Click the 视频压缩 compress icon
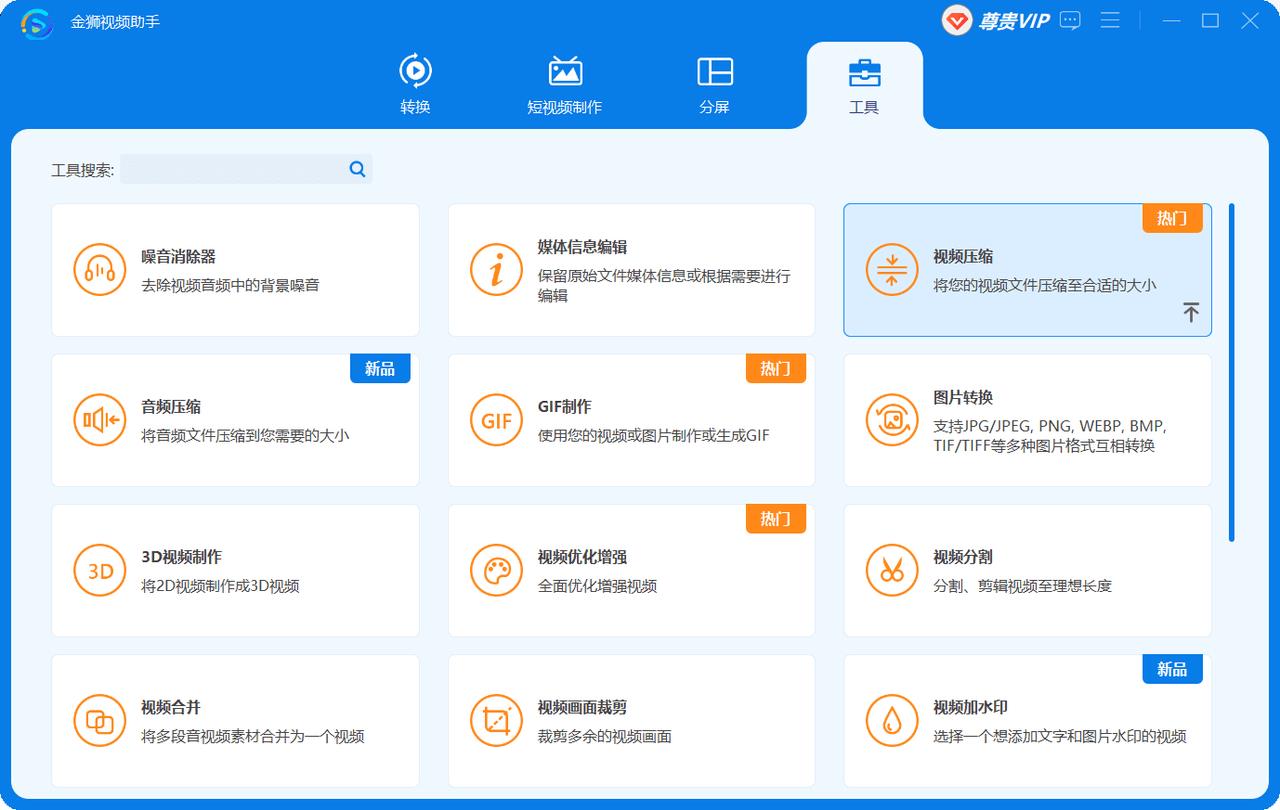Screen dimensions: 1280x810 pyautogui.click(x=892, y=270)
